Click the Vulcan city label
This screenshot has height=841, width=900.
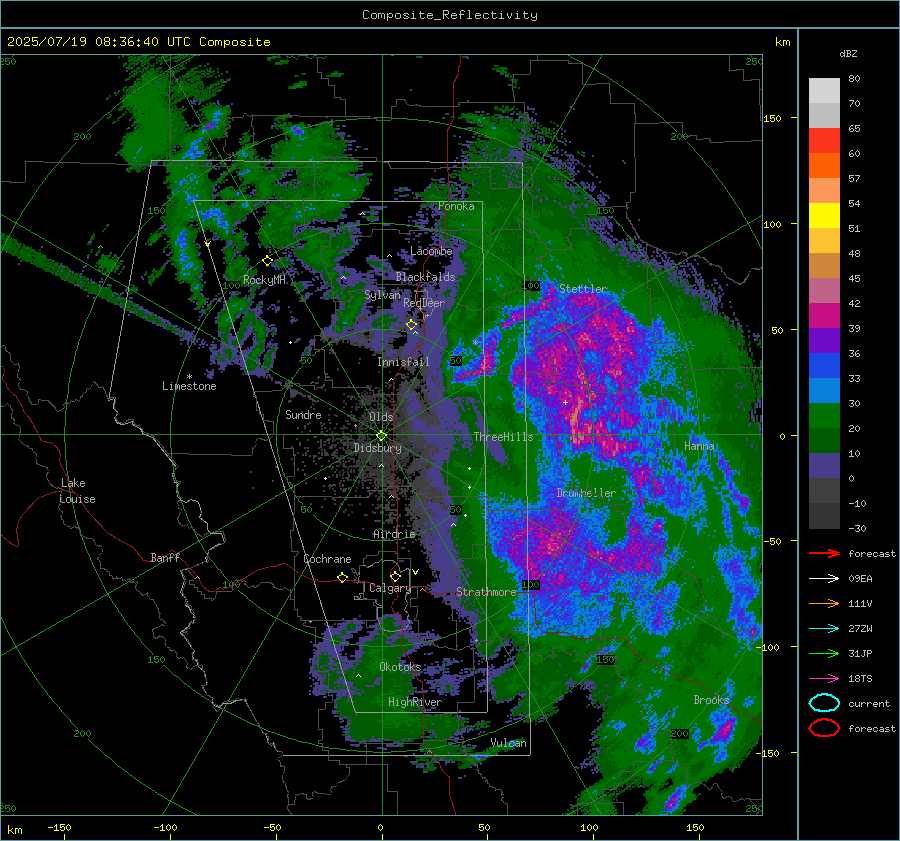[508, 743]
